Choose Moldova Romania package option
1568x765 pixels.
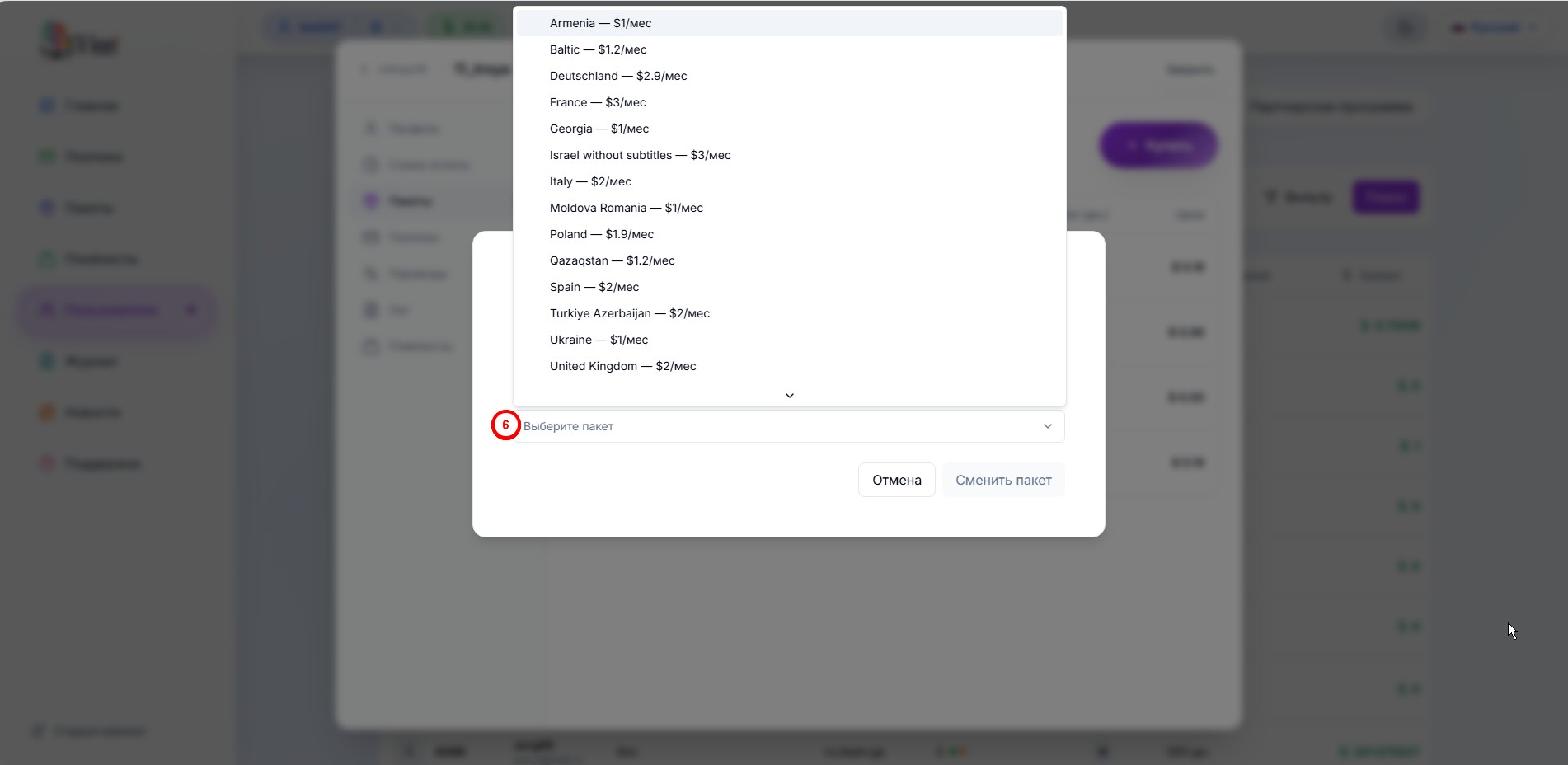click(x=626, y=208)
